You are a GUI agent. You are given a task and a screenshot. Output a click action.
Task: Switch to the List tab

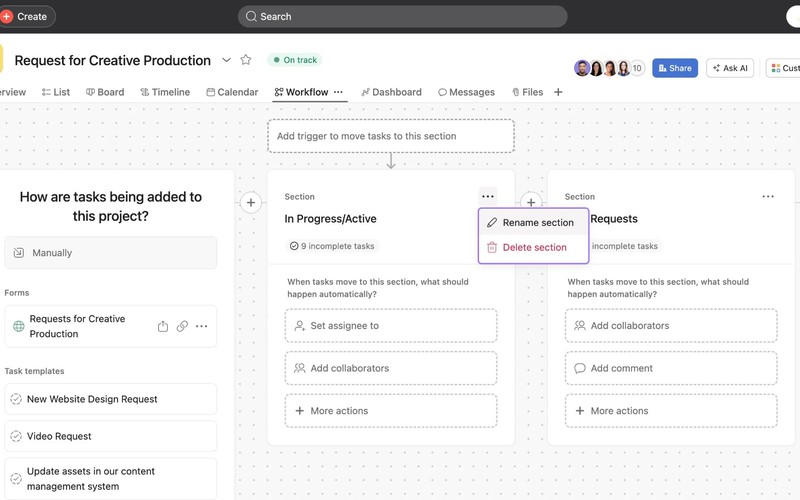(x=56, y=92)
